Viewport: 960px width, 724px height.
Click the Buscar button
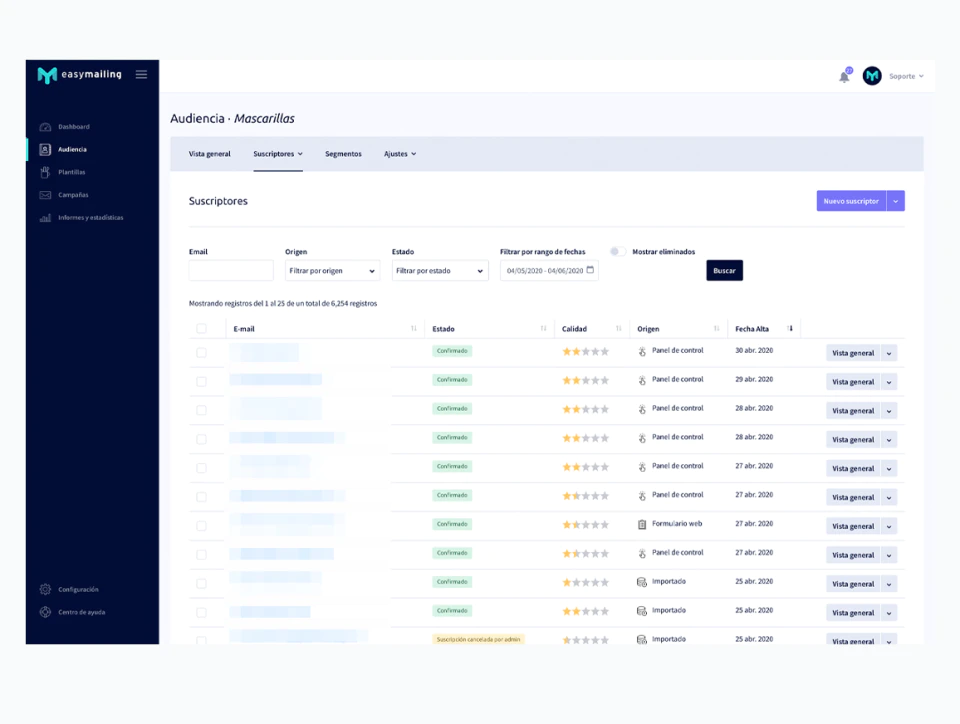(724, 271)
